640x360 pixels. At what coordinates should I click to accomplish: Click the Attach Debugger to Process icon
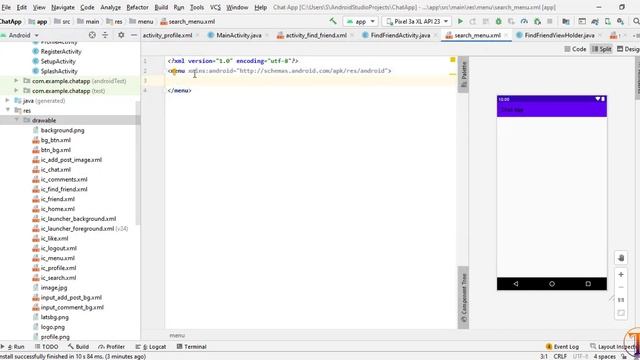click(537, 21)
